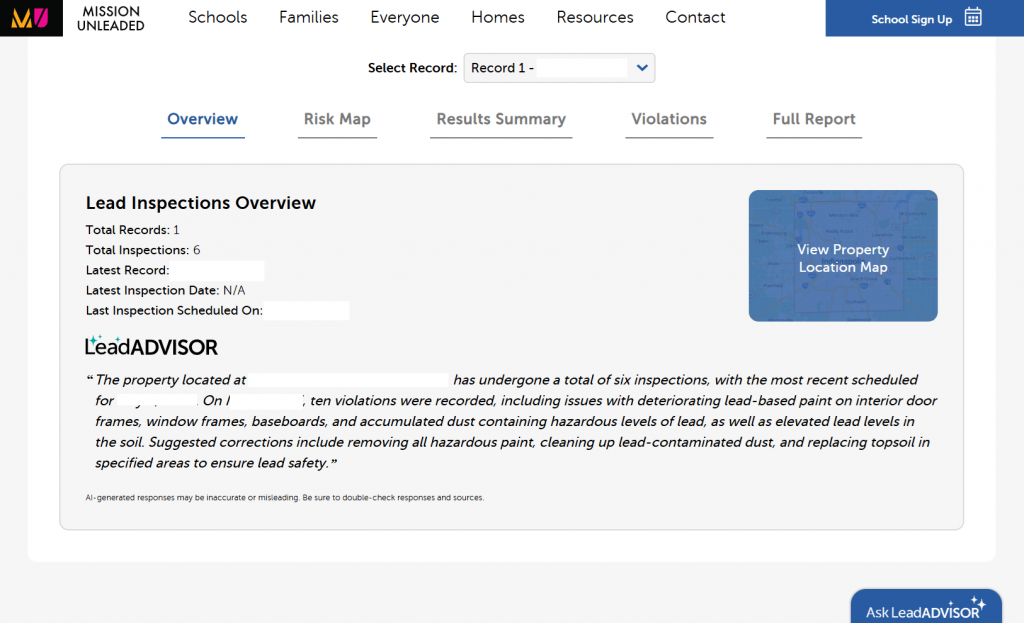Select Homes in the navigation bar
This screenshot has width=1024, height=623.
pyautogui.click(x=497, y=17)
